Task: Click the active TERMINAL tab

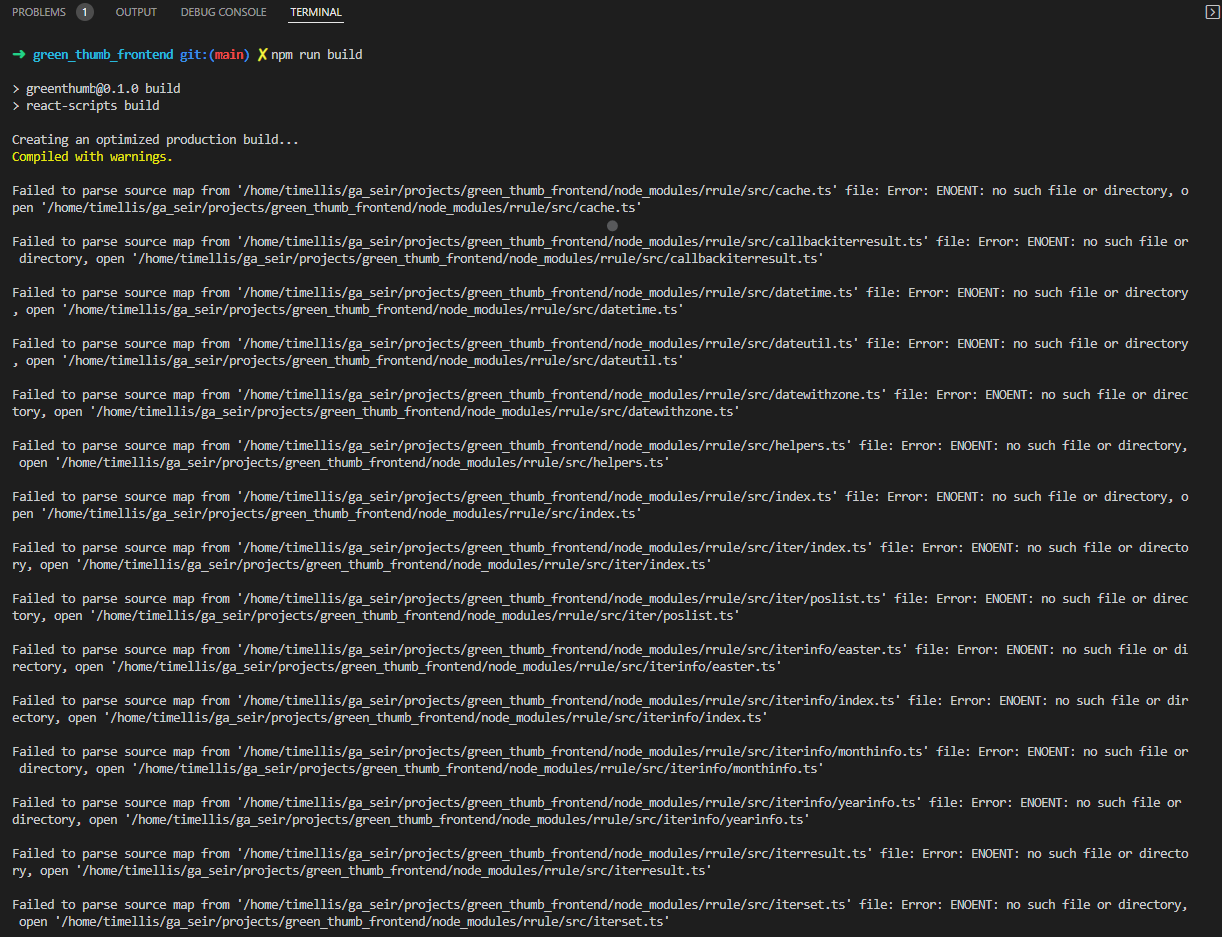Action: point(315,12)
